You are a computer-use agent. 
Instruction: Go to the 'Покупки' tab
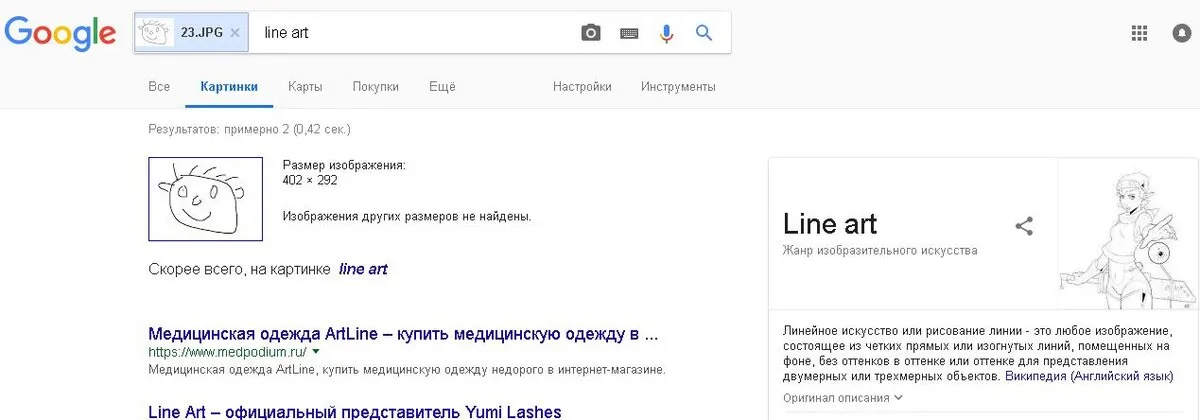[375, 87]
